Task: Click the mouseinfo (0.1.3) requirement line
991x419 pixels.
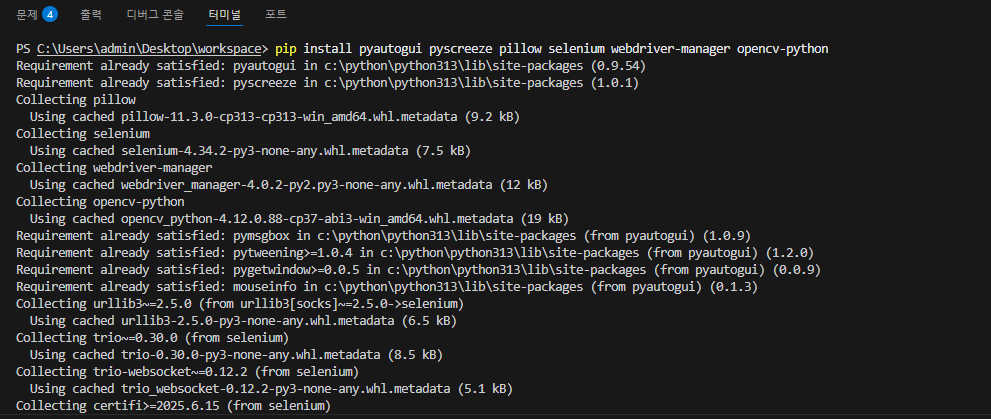Action: 387,288
